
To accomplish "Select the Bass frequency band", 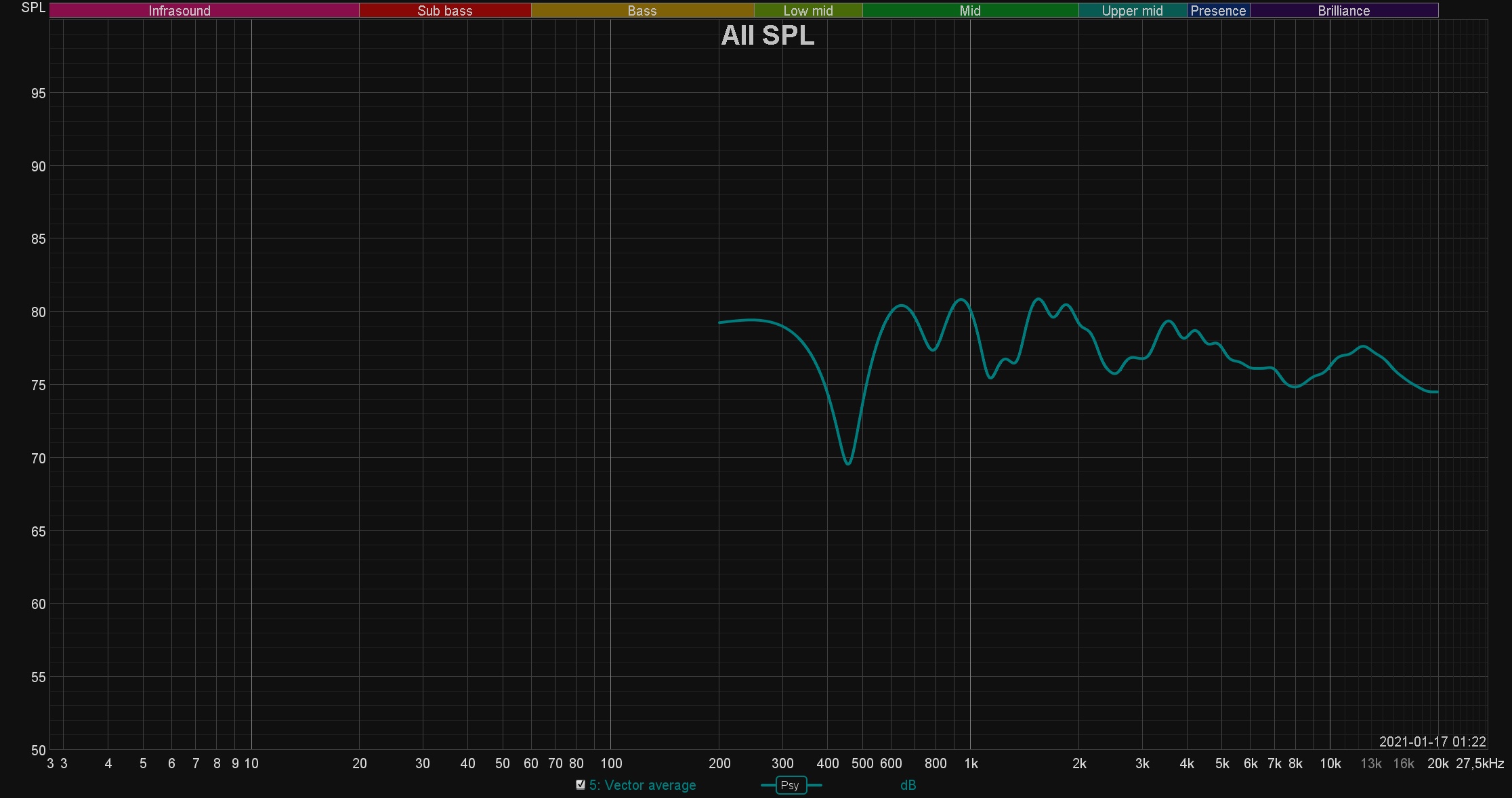I will click(642, 11).
